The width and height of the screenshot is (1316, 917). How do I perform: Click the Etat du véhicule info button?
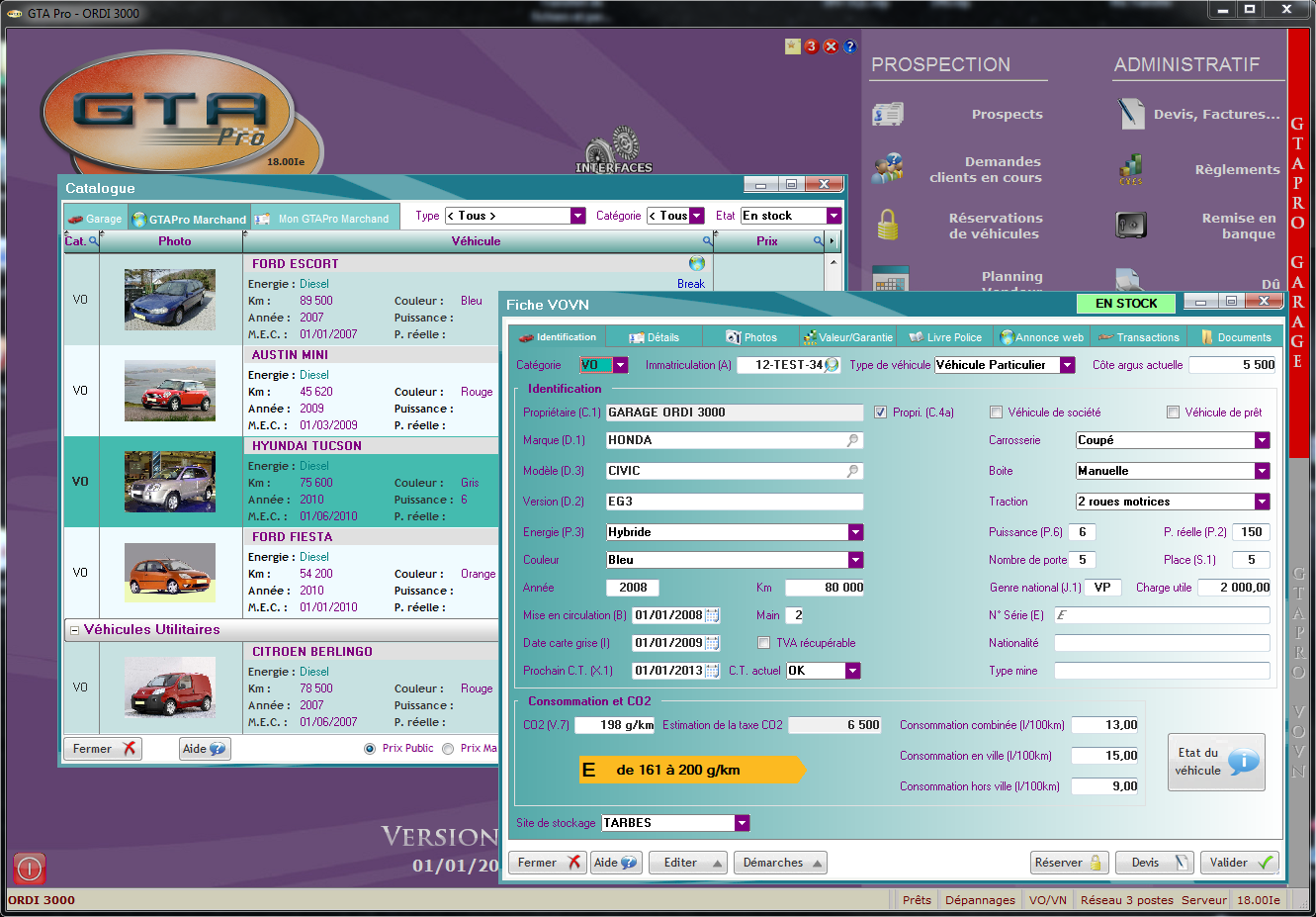(1216, 762)
